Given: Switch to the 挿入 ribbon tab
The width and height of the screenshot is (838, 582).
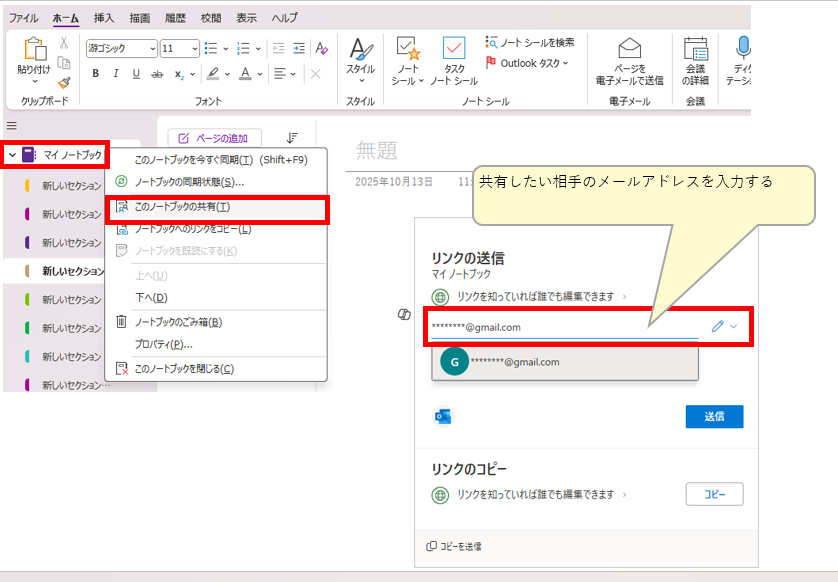Looking at the screenshot, I should (104, 18).
